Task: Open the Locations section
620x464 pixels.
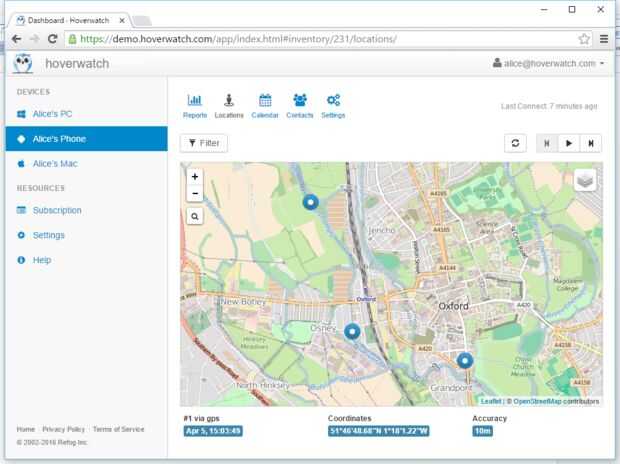Action: pos(229,106)
